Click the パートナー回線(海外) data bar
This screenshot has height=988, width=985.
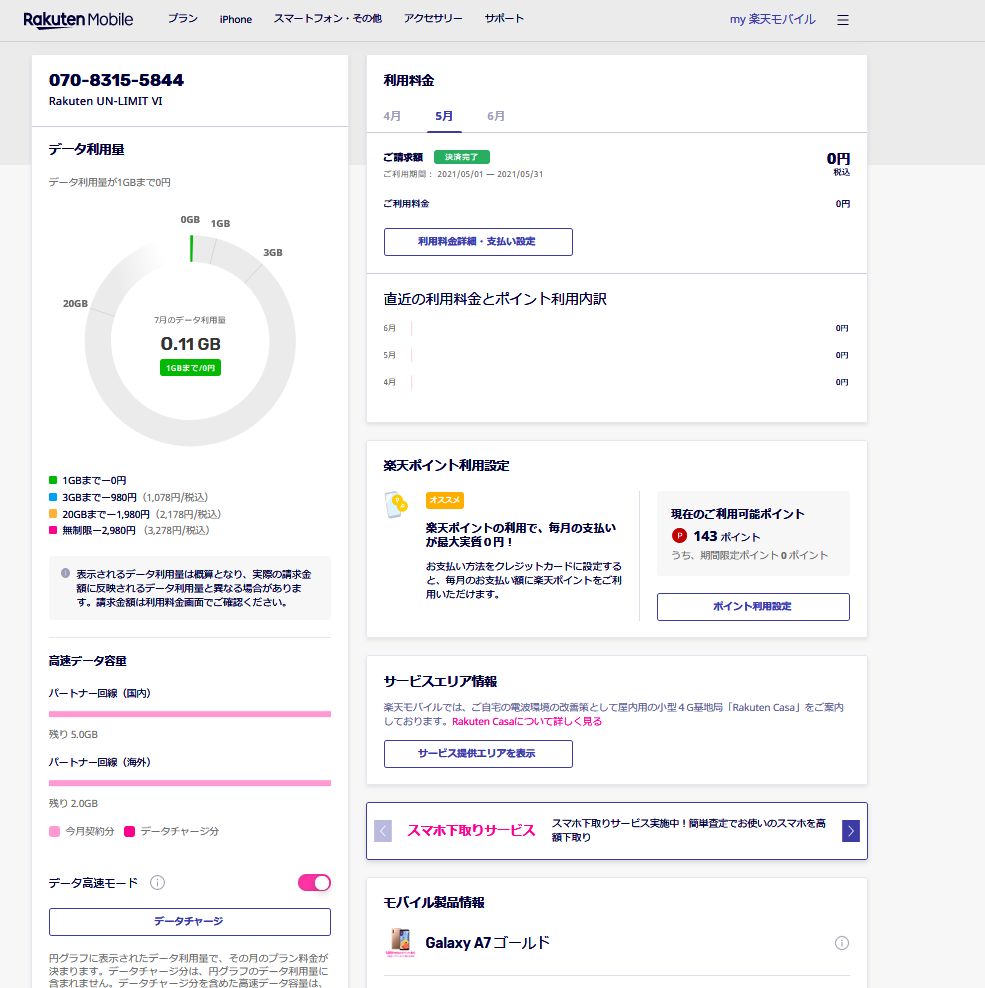pyautogui.click(x=190, y=783)
